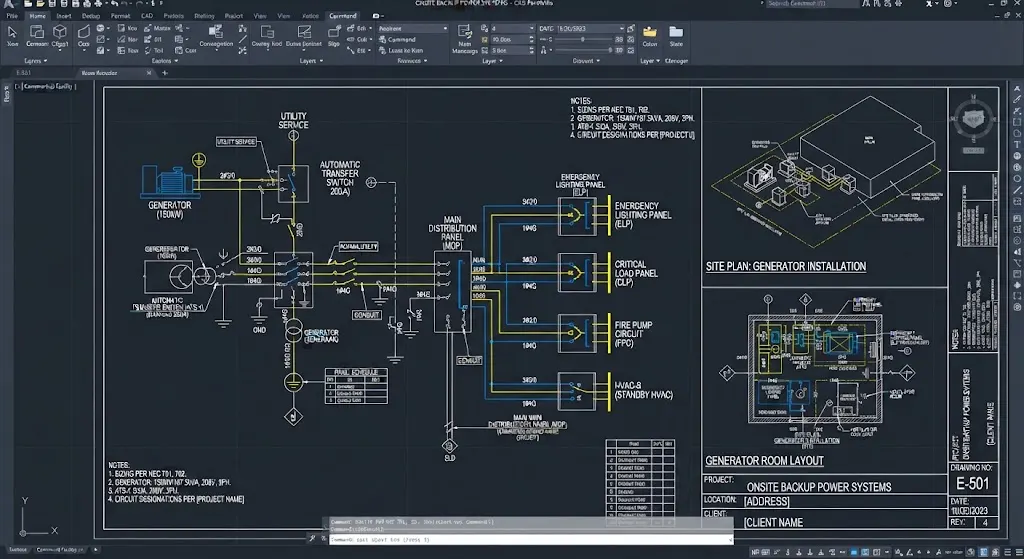Image resolution: width=1024 pixels, height=559 pixels.
Task: Toggle the highlighted workspace button near status bar end
Action: click(x=984, y=552)
